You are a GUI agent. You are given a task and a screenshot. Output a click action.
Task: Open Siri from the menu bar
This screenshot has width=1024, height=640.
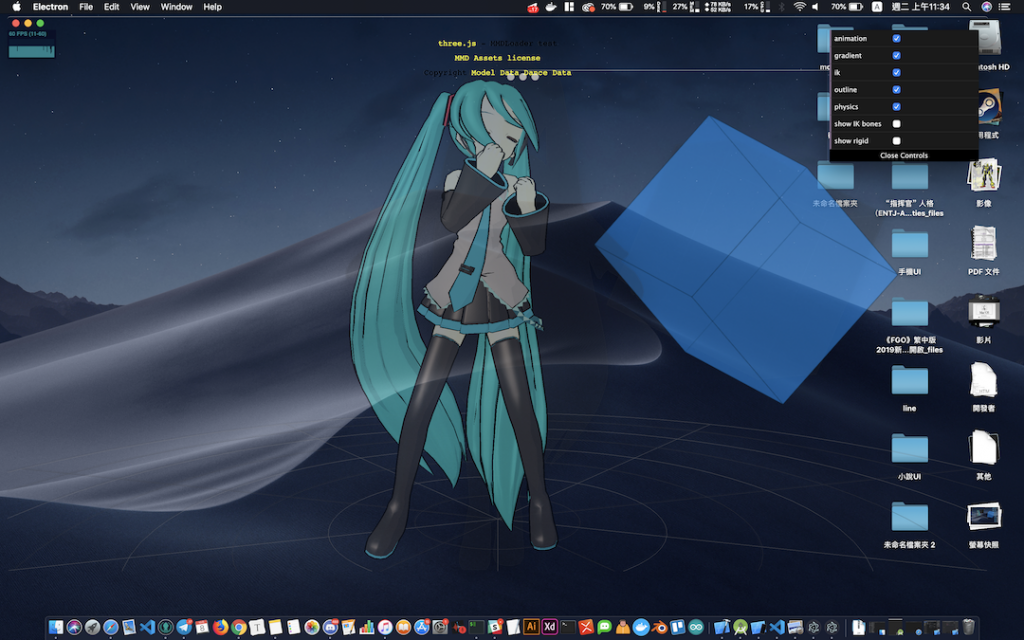pos(986,7)
